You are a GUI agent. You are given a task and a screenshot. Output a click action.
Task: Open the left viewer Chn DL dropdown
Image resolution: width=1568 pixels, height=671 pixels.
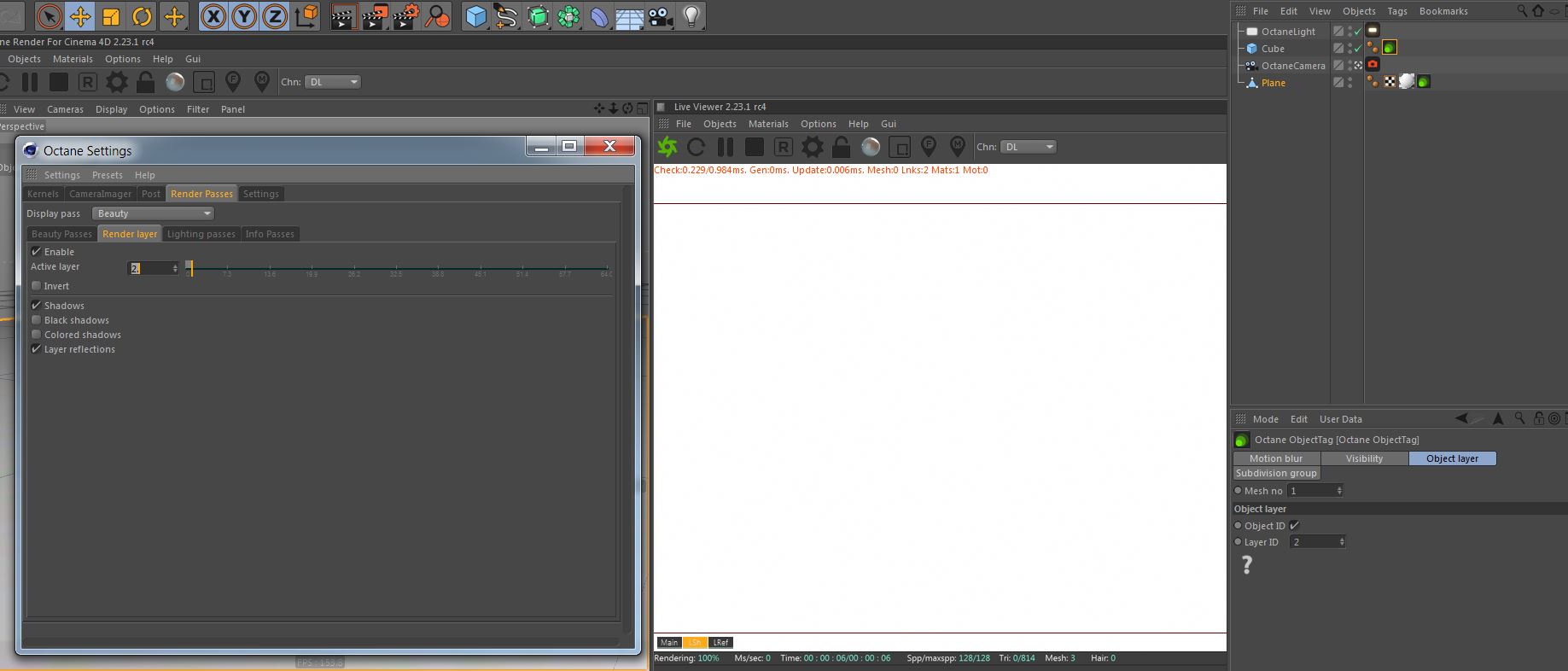click(x=333, y=82)
